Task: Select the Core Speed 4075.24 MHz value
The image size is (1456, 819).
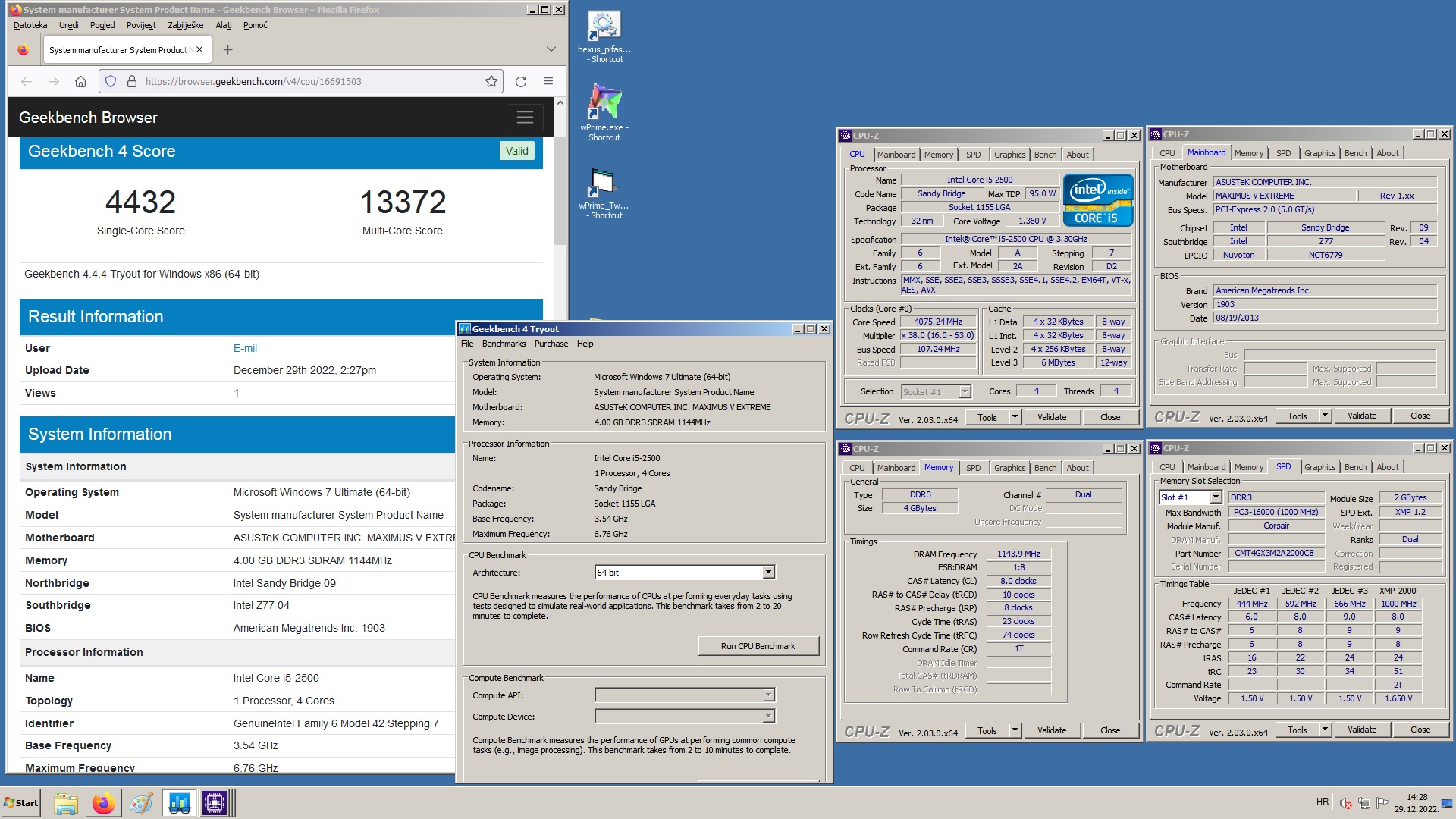Action: click(938, 322)
